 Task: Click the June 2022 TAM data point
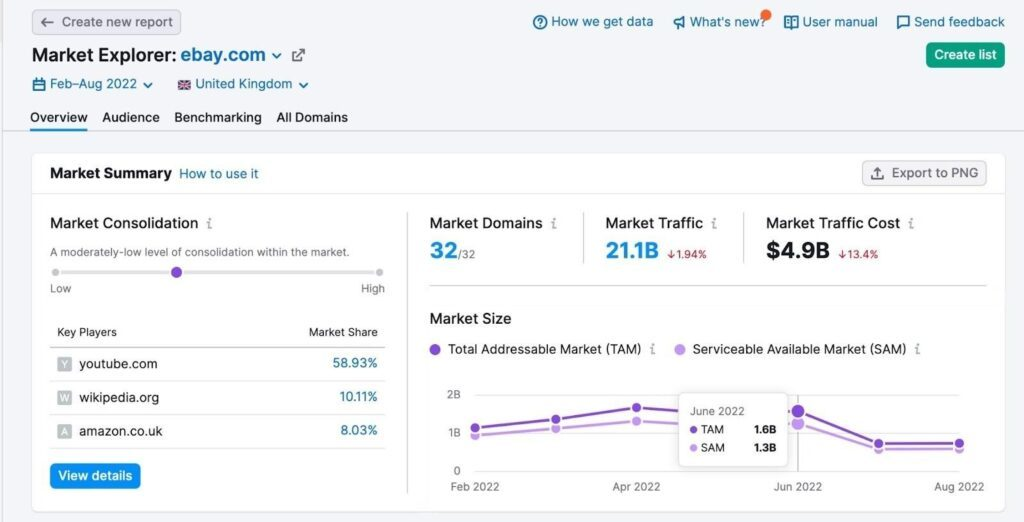coord(797,412)
